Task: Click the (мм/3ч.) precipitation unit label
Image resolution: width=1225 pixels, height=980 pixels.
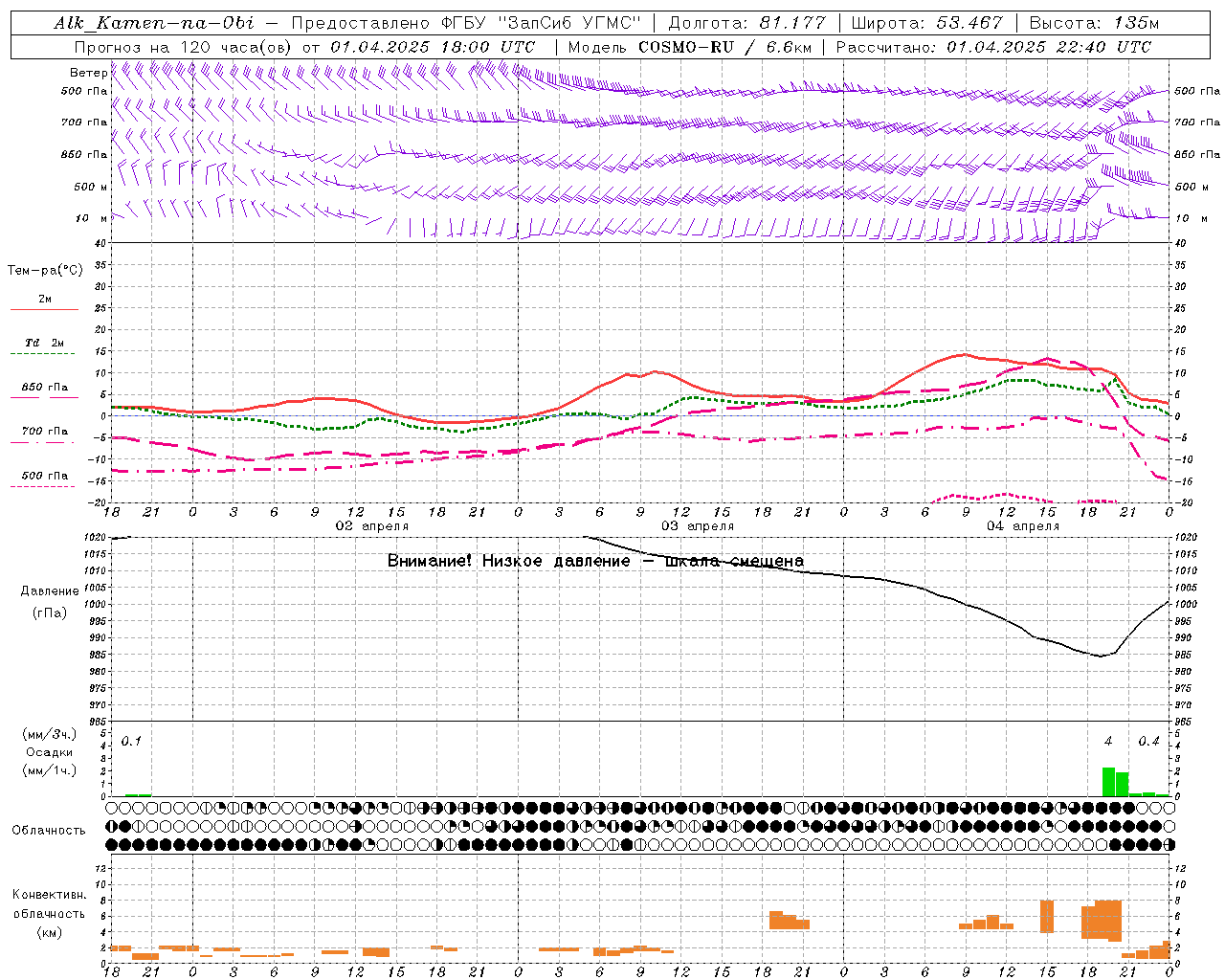Action: (x=50, y=735)
